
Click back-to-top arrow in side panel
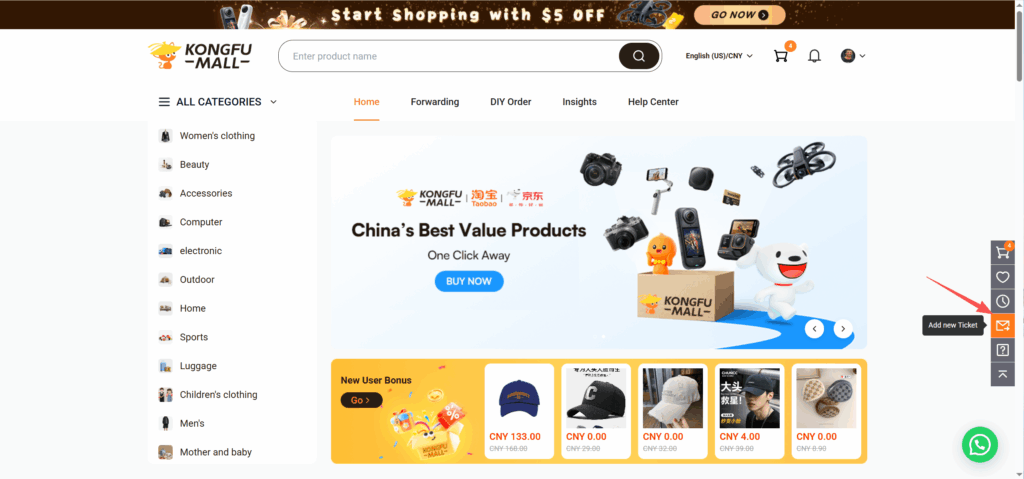click(1002, 374)
